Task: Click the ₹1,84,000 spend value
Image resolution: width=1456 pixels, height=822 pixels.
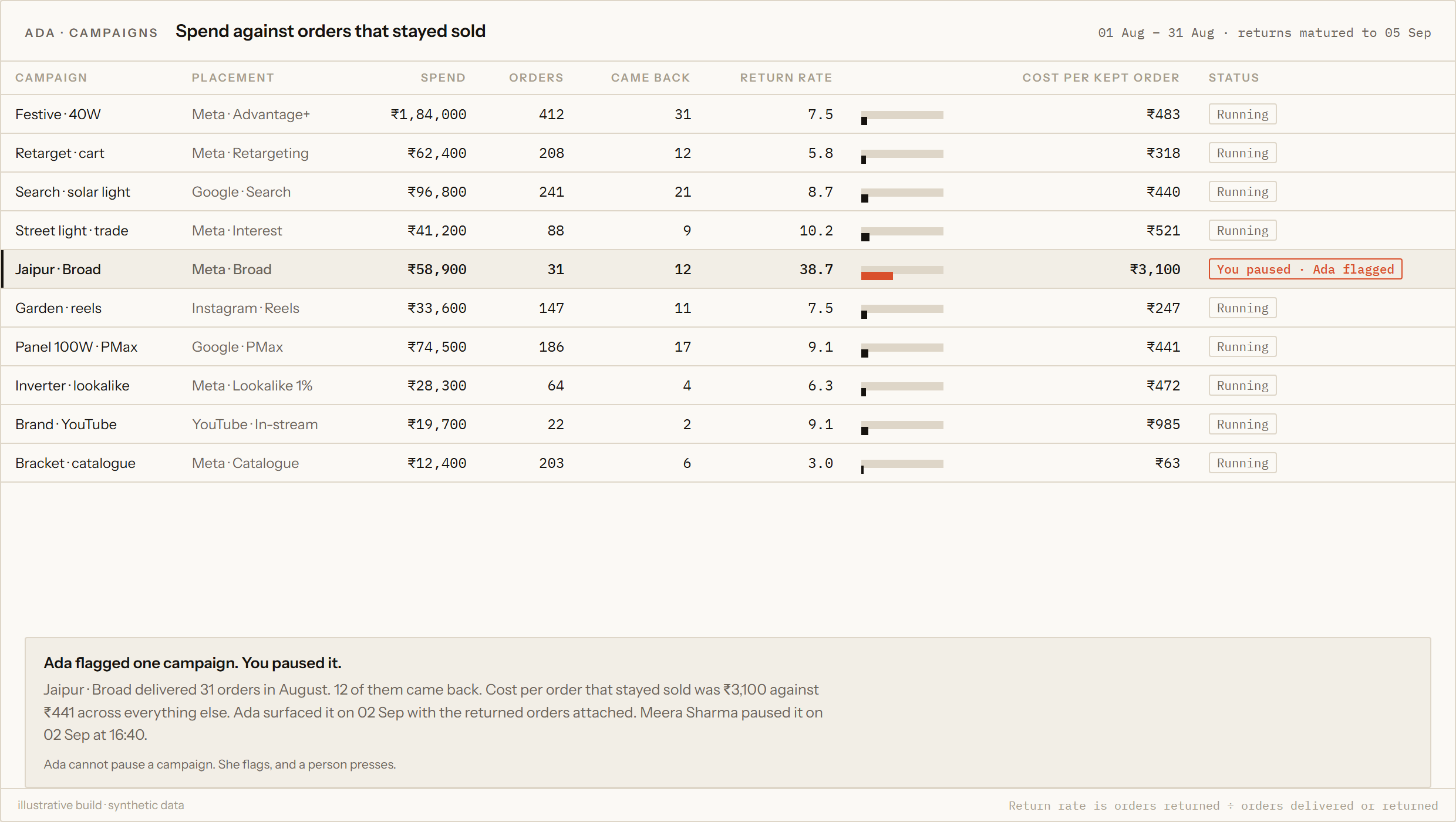Action: pyautogui.click(x=429, y=114)
